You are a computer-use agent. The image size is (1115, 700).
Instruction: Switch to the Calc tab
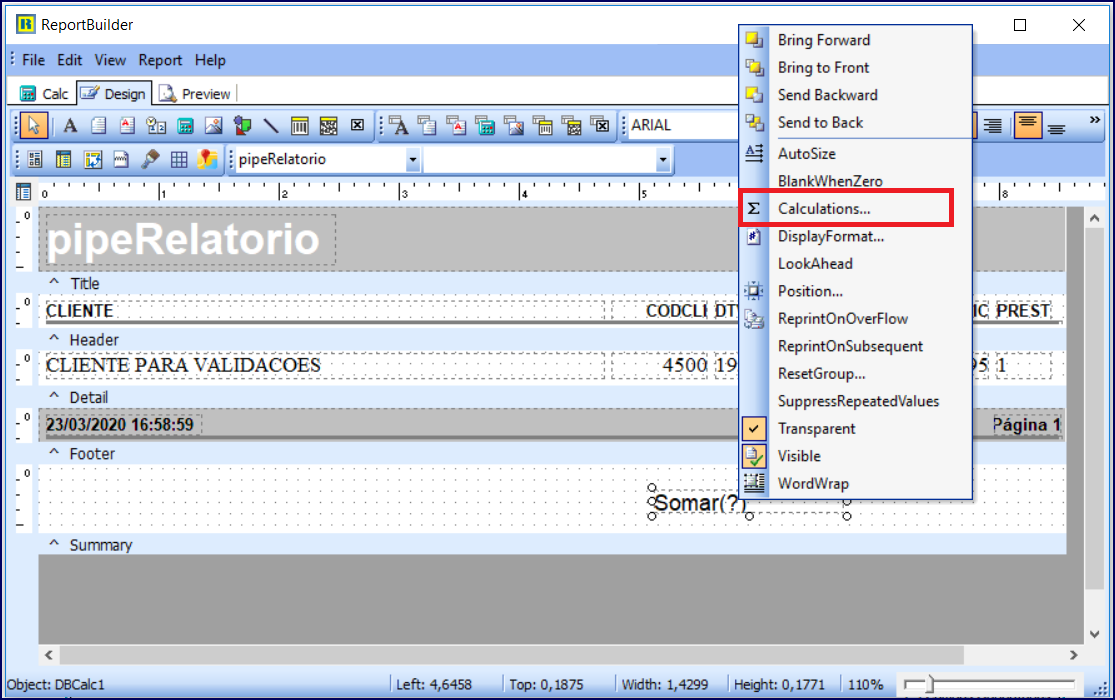(x=44, y=94)
